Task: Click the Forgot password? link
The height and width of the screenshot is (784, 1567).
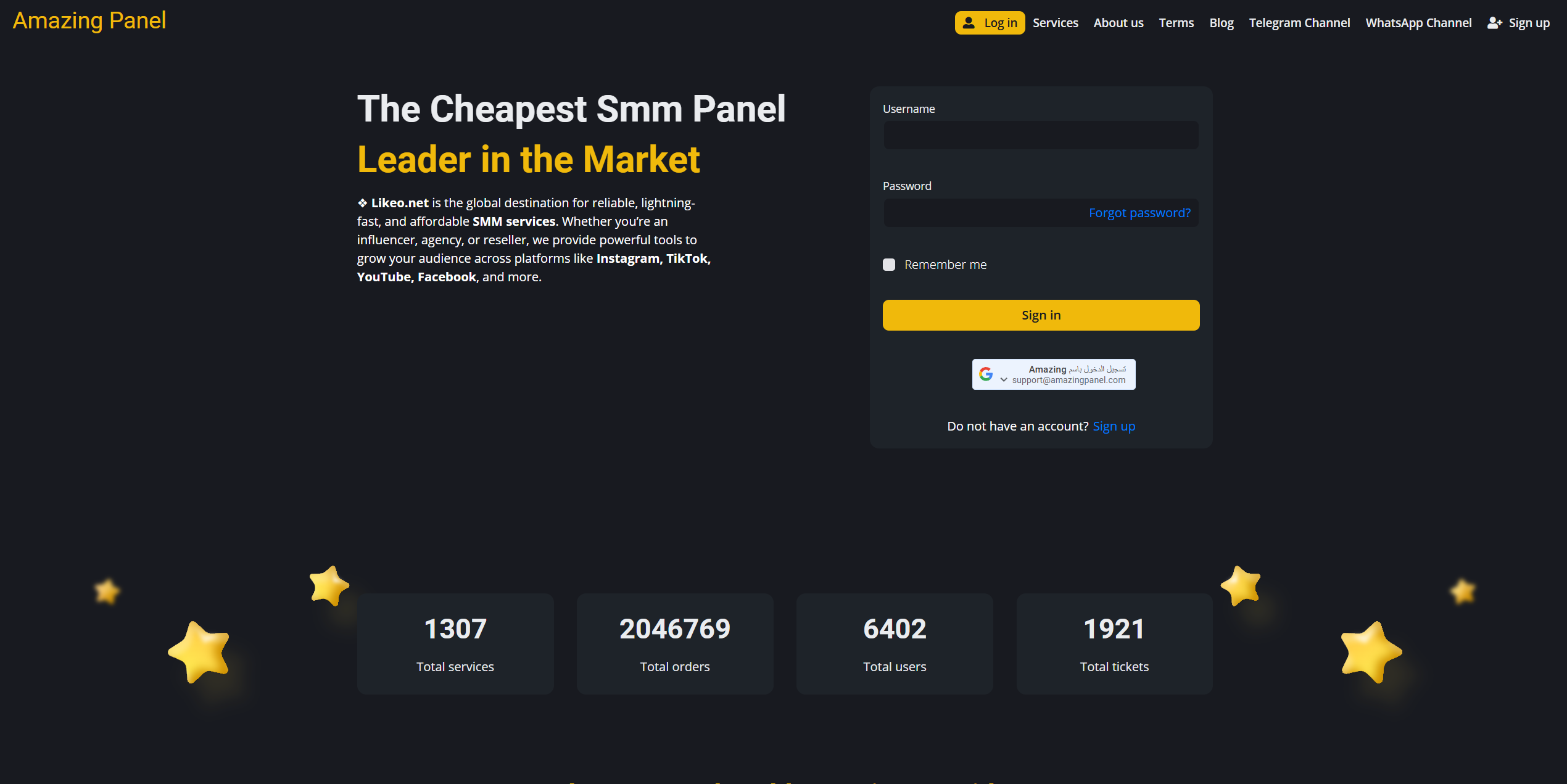Action: click(x=1139, y=213)
